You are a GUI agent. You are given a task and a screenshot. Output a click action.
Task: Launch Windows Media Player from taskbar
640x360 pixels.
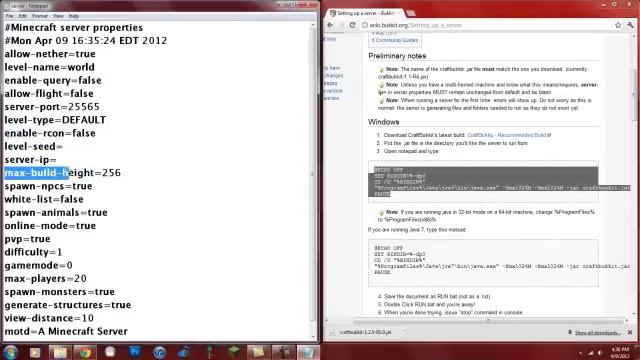click(35, 352)
